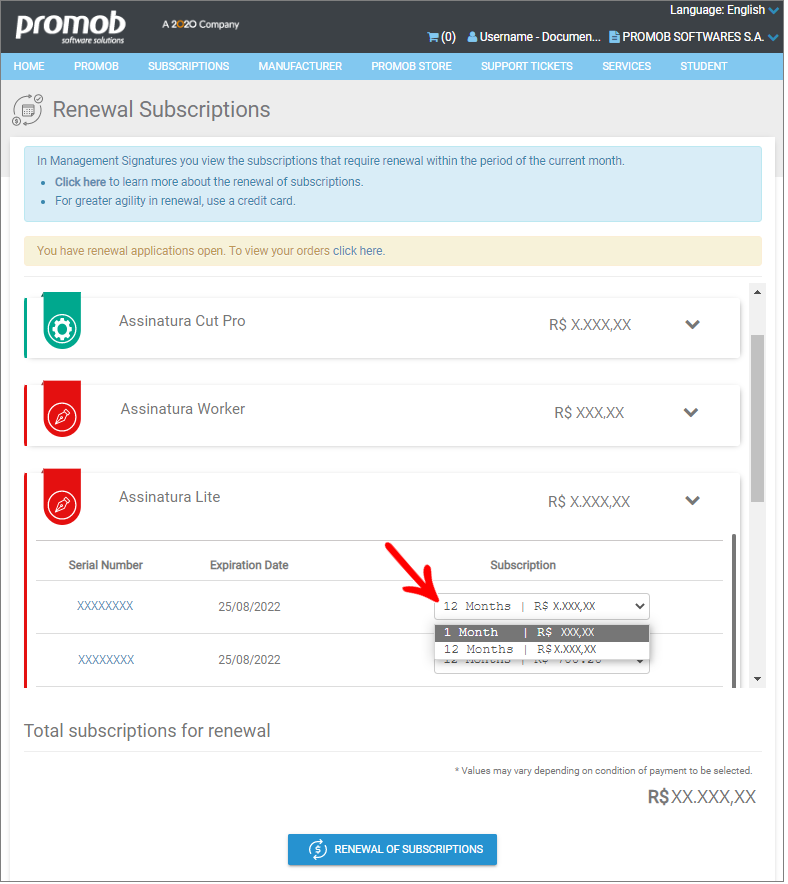Click the Cut Pro price R$ X.XXX,XX

tap(592, 326)
